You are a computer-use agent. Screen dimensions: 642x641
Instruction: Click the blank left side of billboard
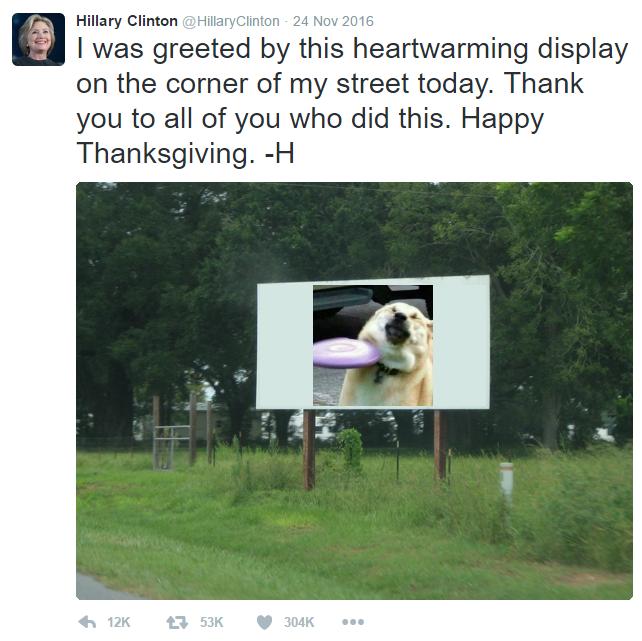(285, 346)
